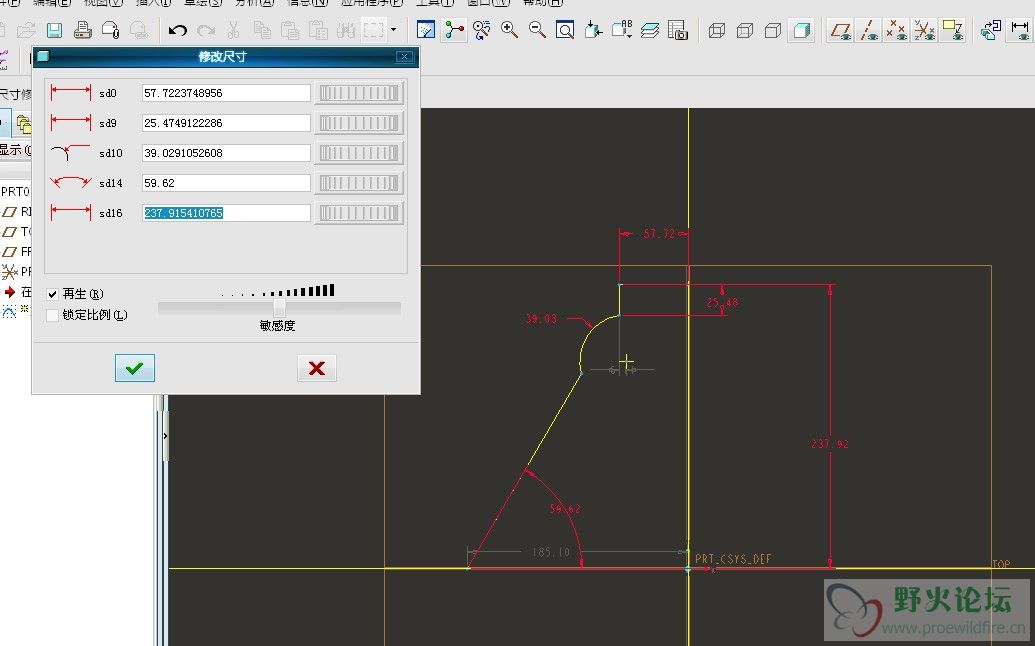Click the orient mode icon
Screen dimensions: 1035x646
pyautogui.click(x=482, y=30)
